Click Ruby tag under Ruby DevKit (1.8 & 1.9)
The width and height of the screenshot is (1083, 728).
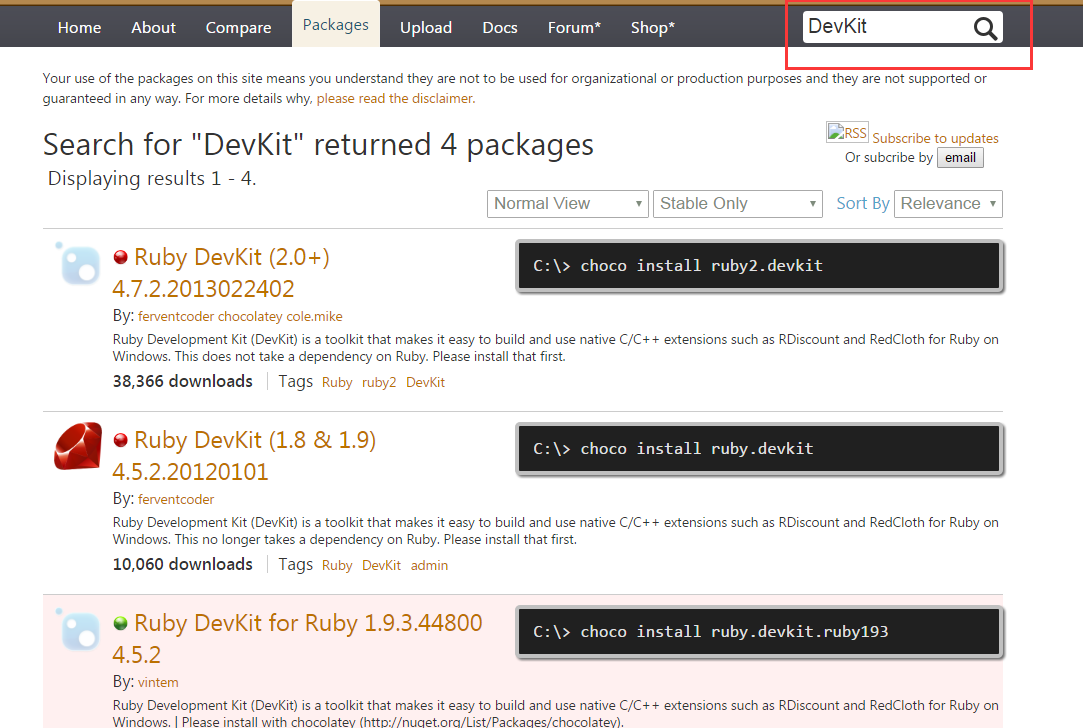[337, 566]
